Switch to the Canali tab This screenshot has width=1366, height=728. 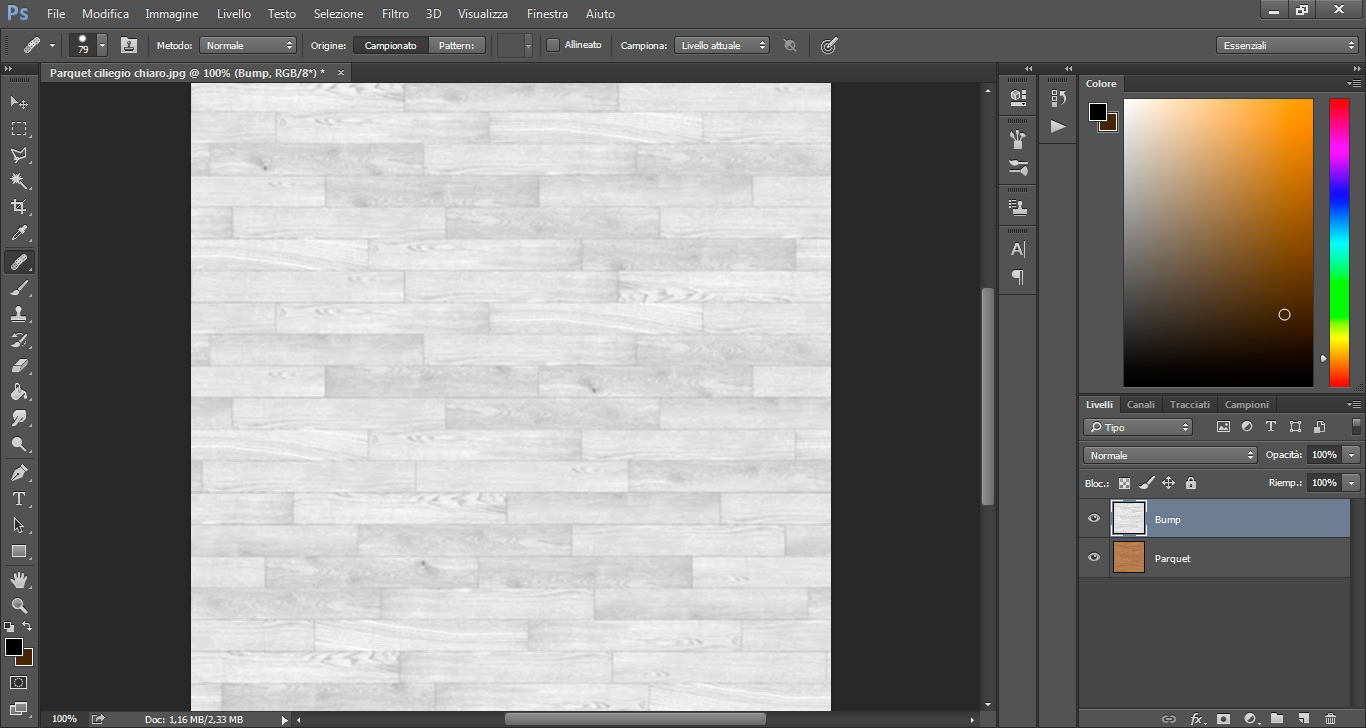(1141, 404)
